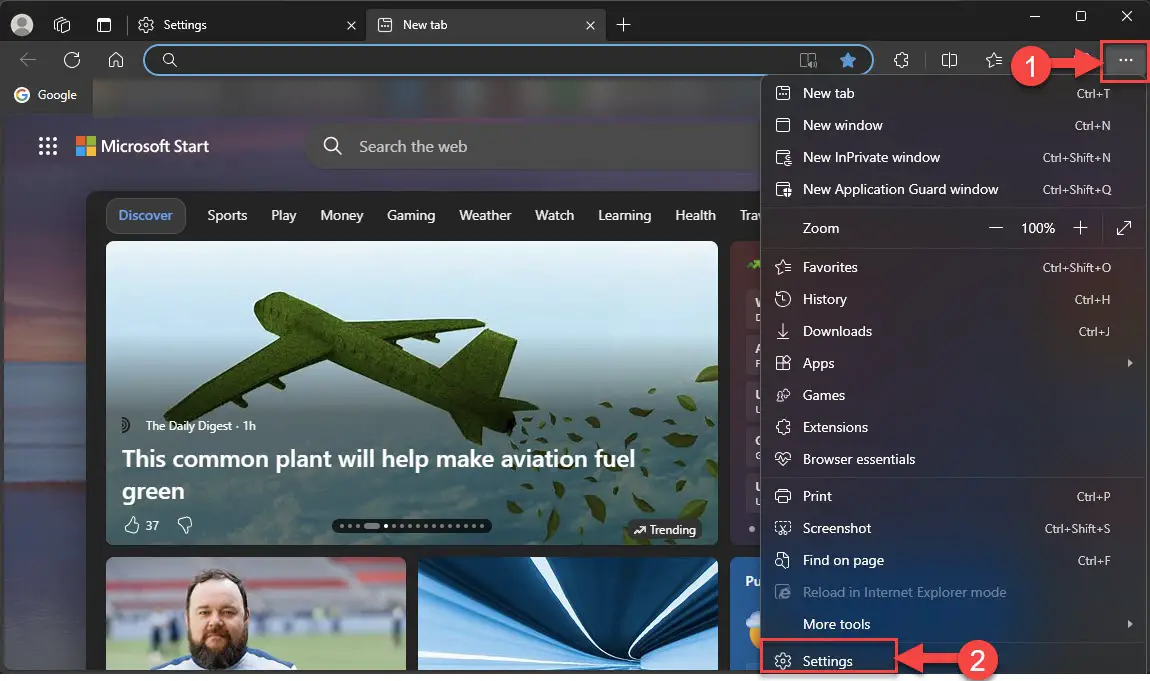Open the Workspaces icon next to the avatar
This screenshot has height=681, width=1150.
pos(62,24)
